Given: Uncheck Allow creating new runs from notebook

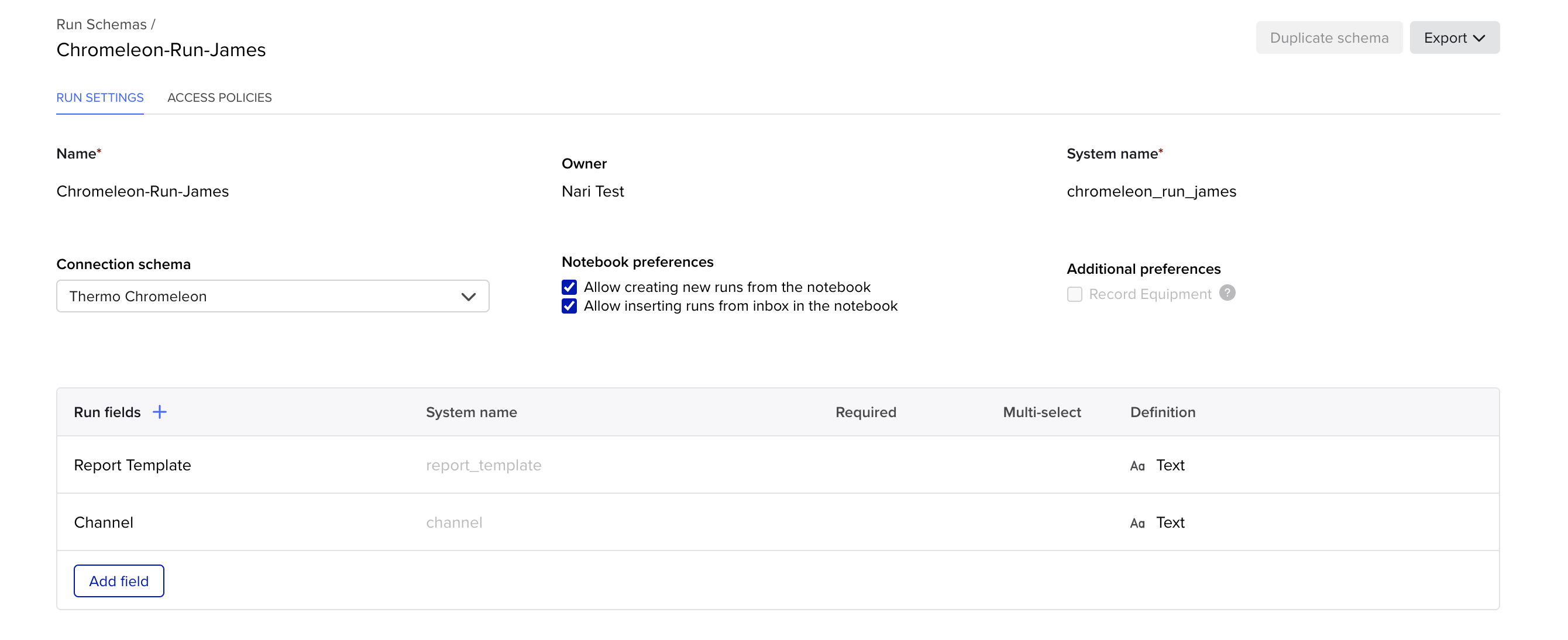Looking at the screenshot, I should click(569, 287).
